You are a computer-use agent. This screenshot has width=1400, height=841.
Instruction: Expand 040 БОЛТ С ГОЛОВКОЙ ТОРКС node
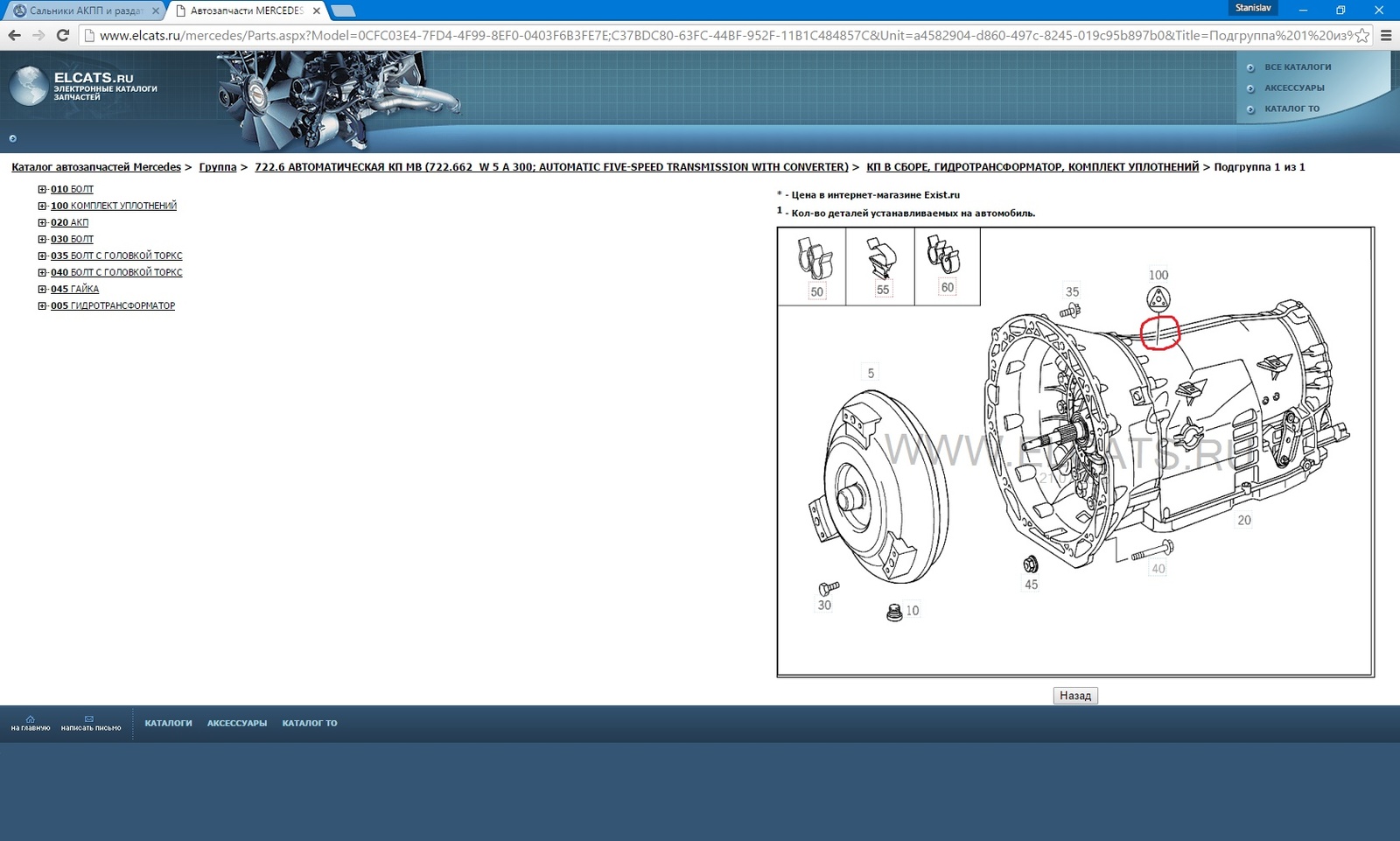tap(42, 272)
